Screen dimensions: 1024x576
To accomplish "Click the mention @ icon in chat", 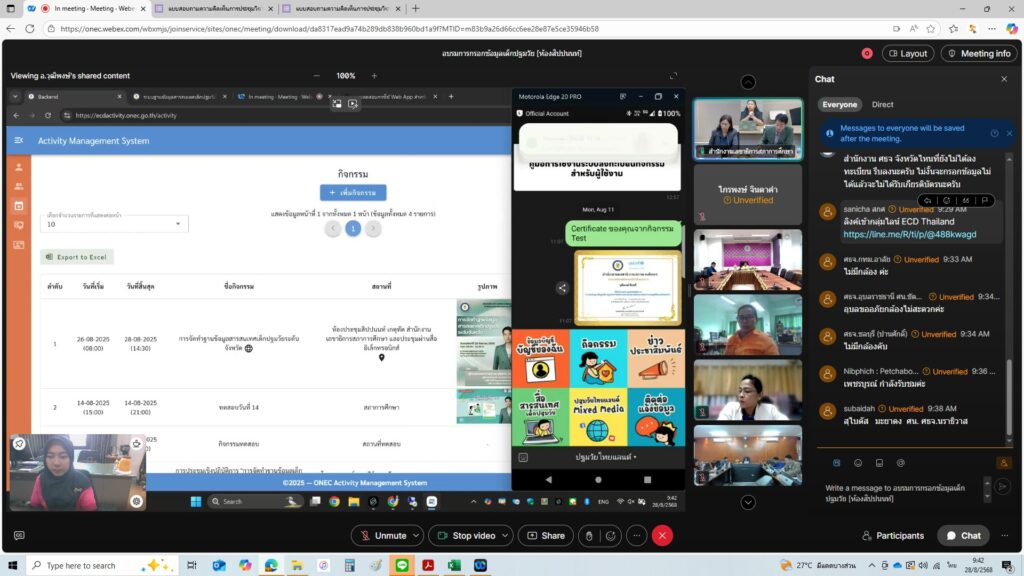I will click(901, 463).
